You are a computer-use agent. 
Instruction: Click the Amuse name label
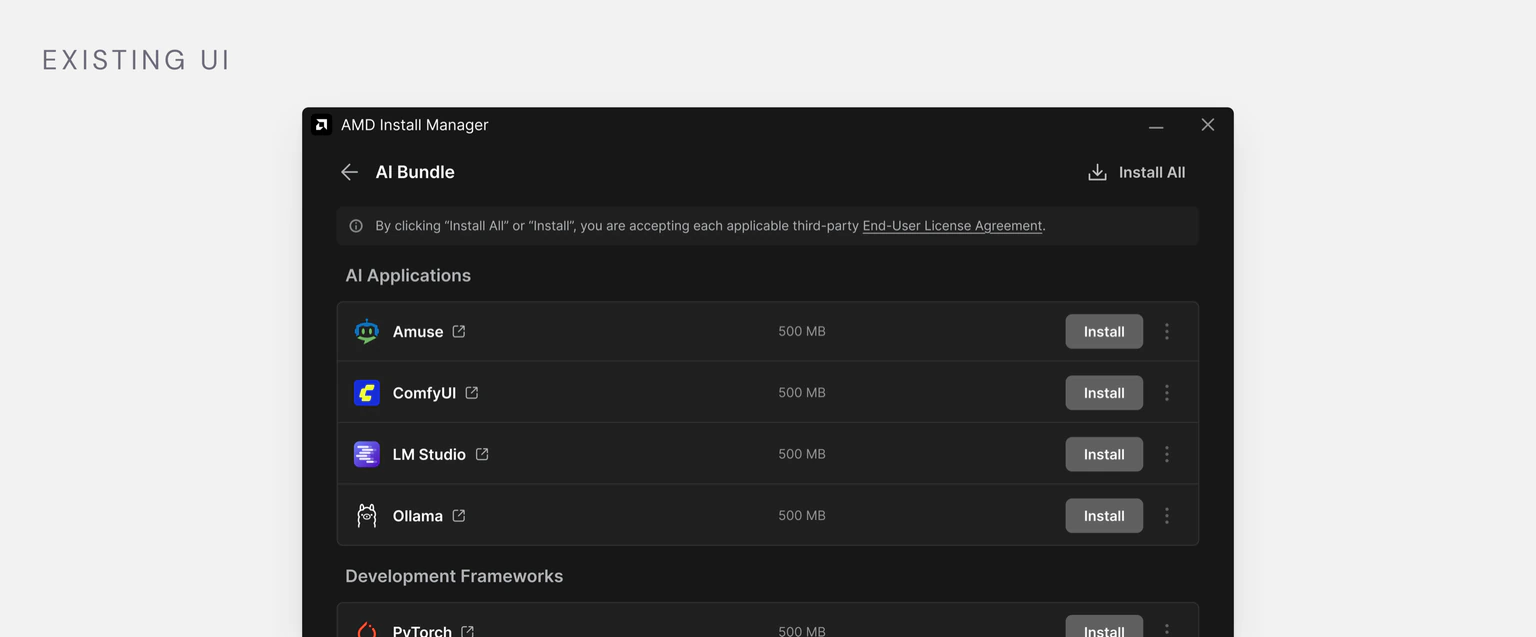(x=418, y=332)
